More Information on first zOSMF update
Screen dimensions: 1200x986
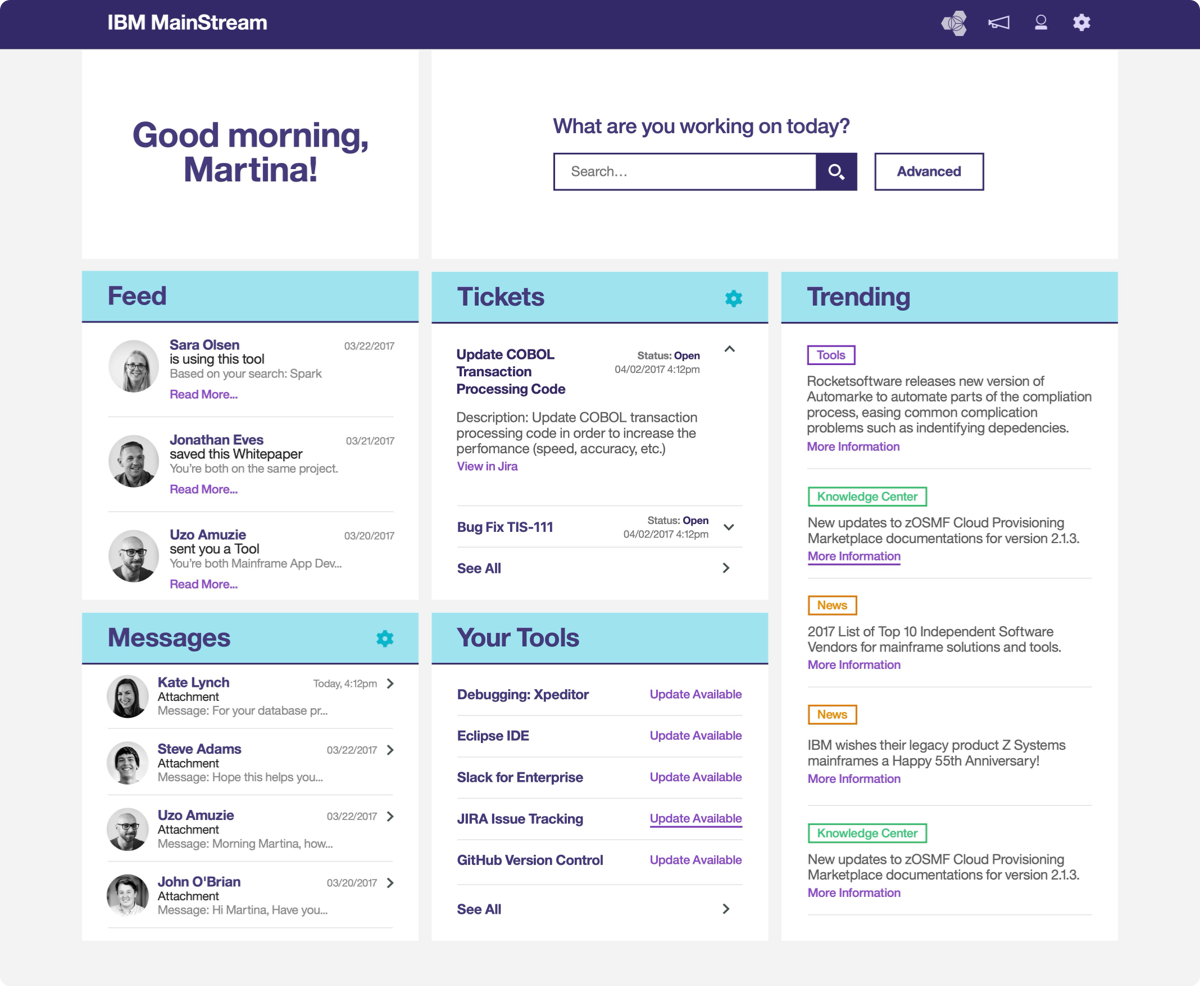[x=853, y=556]
